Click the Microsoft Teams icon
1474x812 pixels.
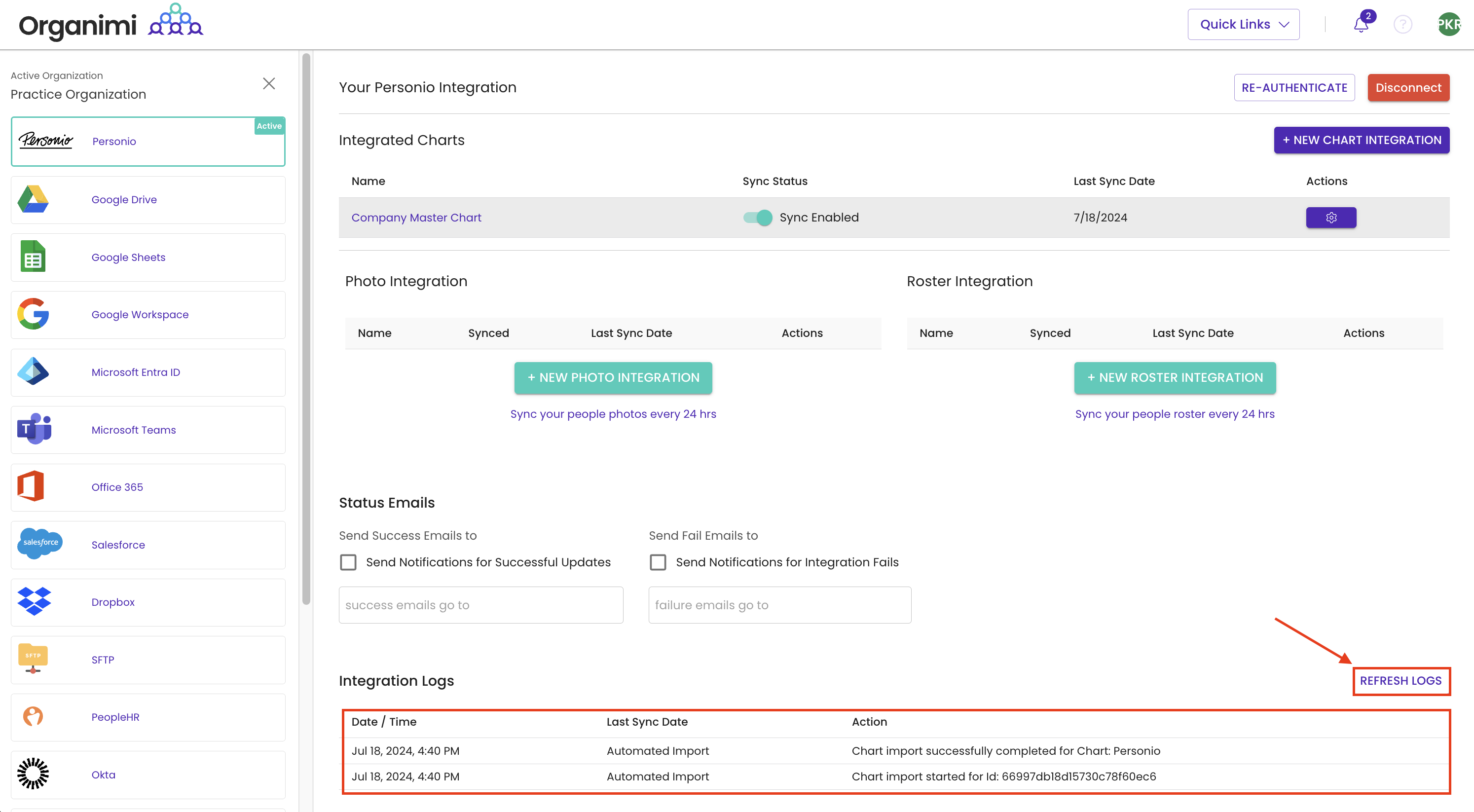[34, 429]
